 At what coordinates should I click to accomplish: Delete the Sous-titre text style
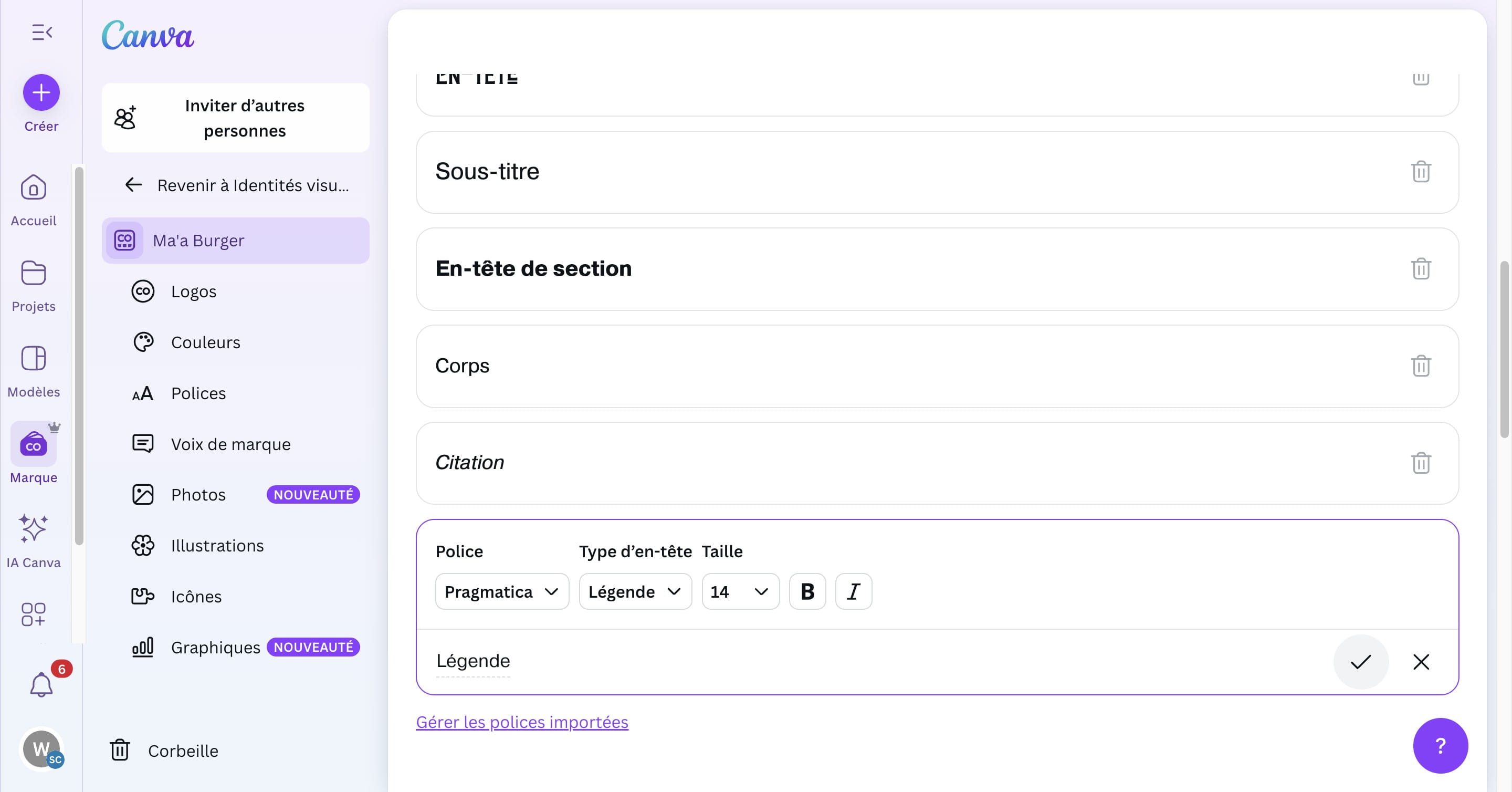[x=1421, y=171]
